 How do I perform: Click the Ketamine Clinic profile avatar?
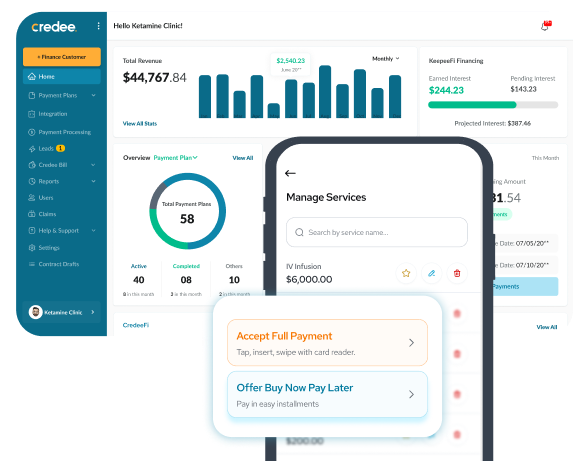(36, 312)
